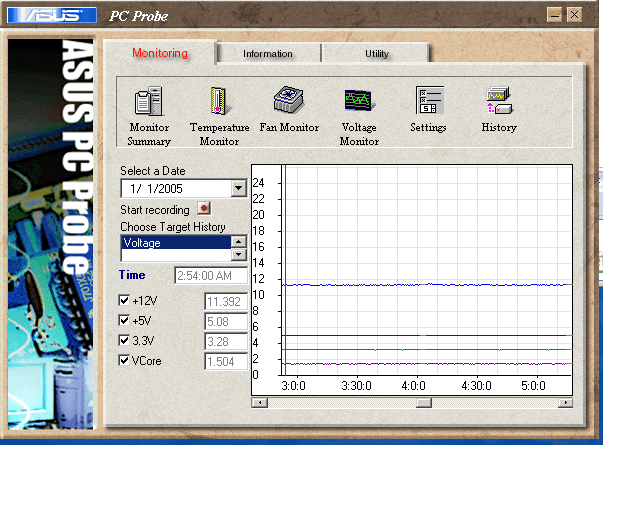Screen dimensions: 640x512
Task: Select Voltage in the target history list
Action: [176, 243]
